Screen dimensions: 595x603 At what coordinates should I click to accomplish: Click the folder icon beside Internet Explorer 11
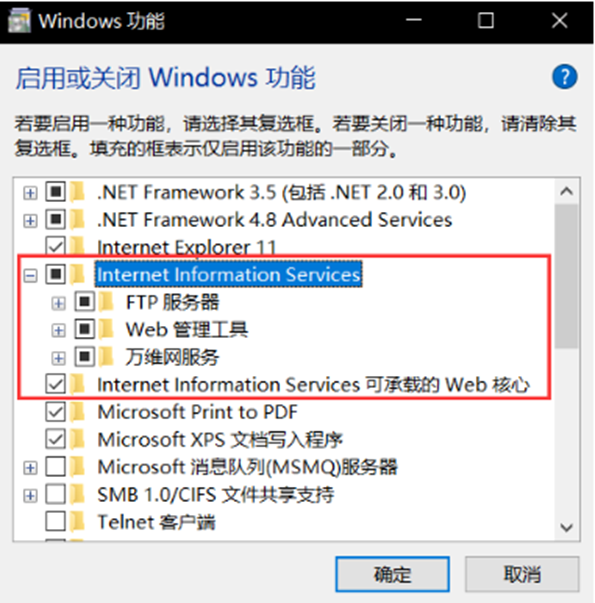[x=77, y=247]
